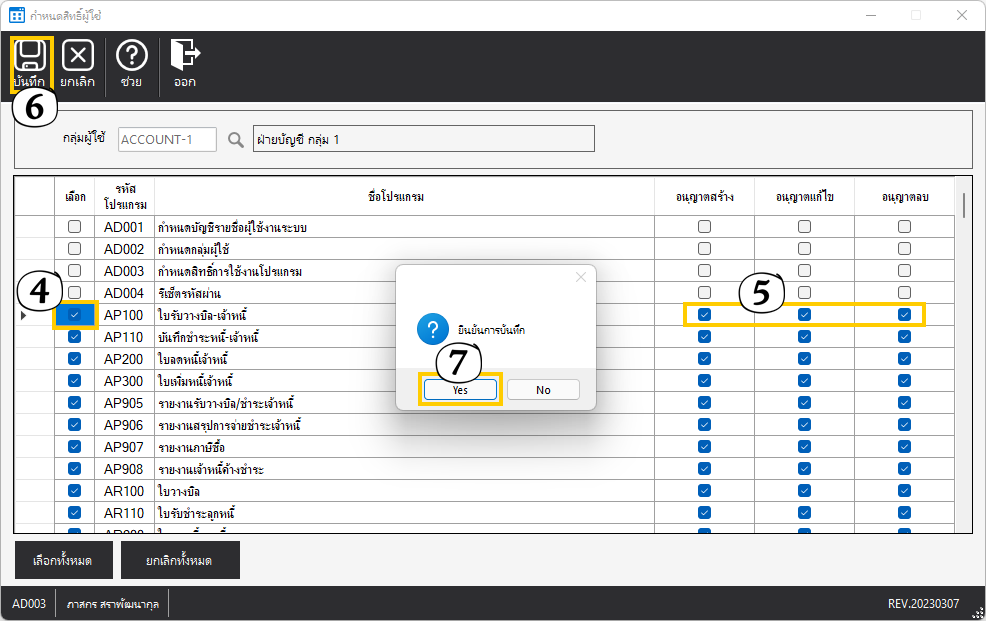Click Yes to confirm saving
This screenshot has width=986, height=621.
460,390
